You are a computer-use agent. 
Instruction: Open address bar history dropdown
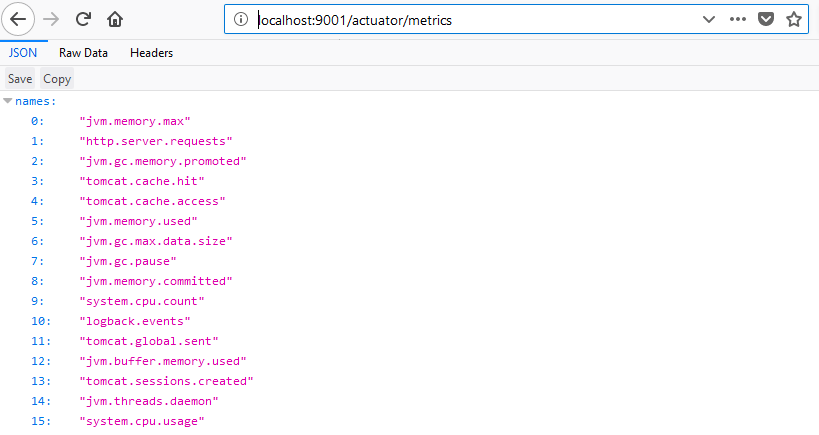pos(709,19)
